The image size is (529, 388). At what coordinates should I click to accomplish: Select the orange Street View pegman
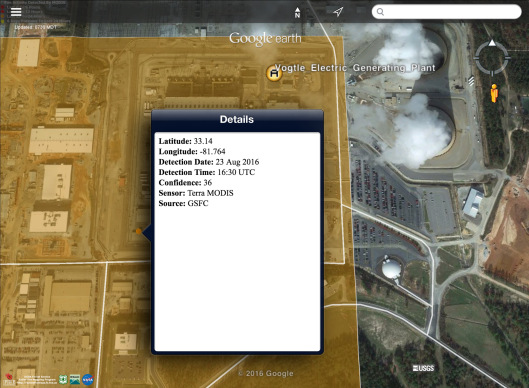(494, 93)
